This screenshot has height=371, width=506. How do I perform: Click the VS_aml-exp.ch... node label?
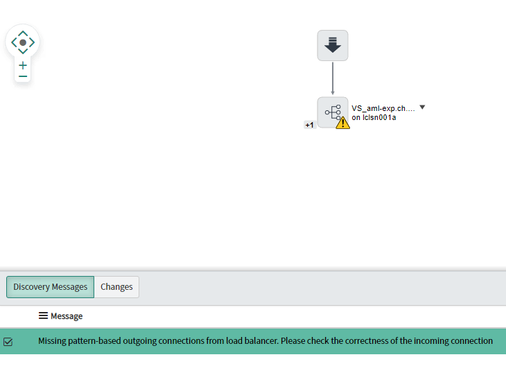click(x=383, y=108)
